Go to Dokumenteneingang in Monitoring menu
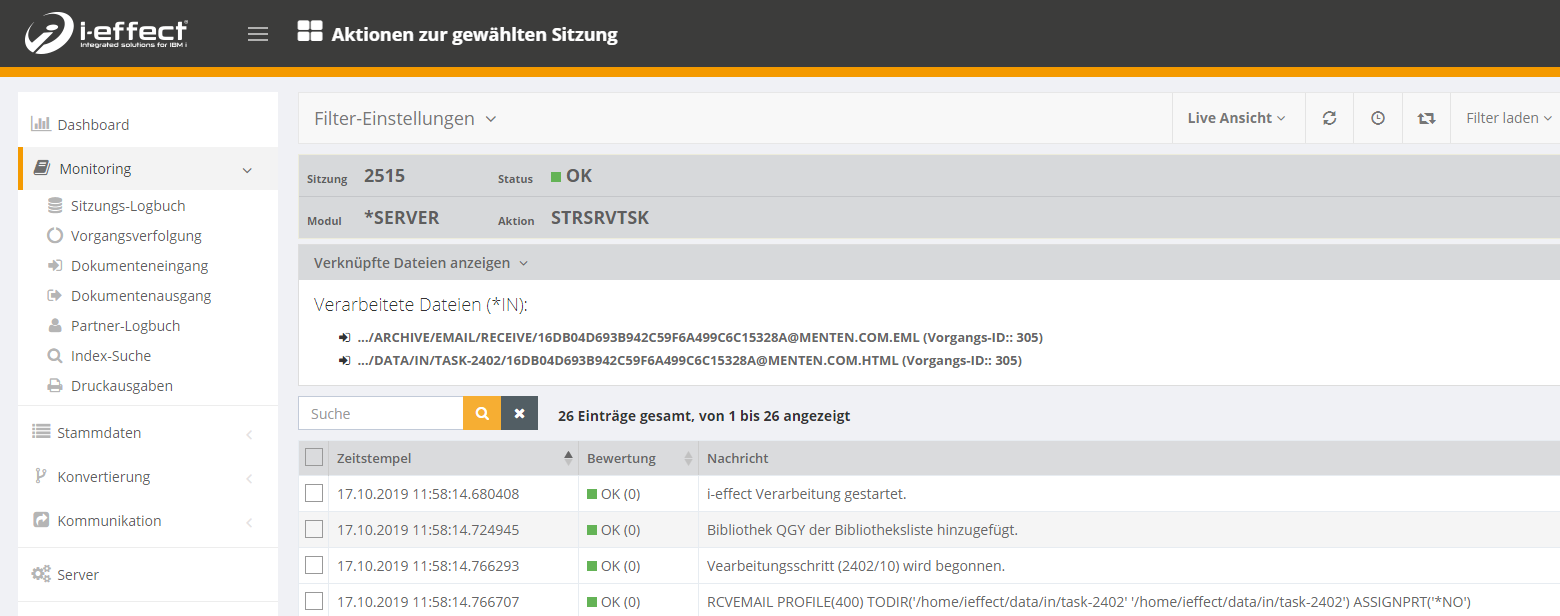Screen dimensions: 1560x616 [x=139, y=266]
